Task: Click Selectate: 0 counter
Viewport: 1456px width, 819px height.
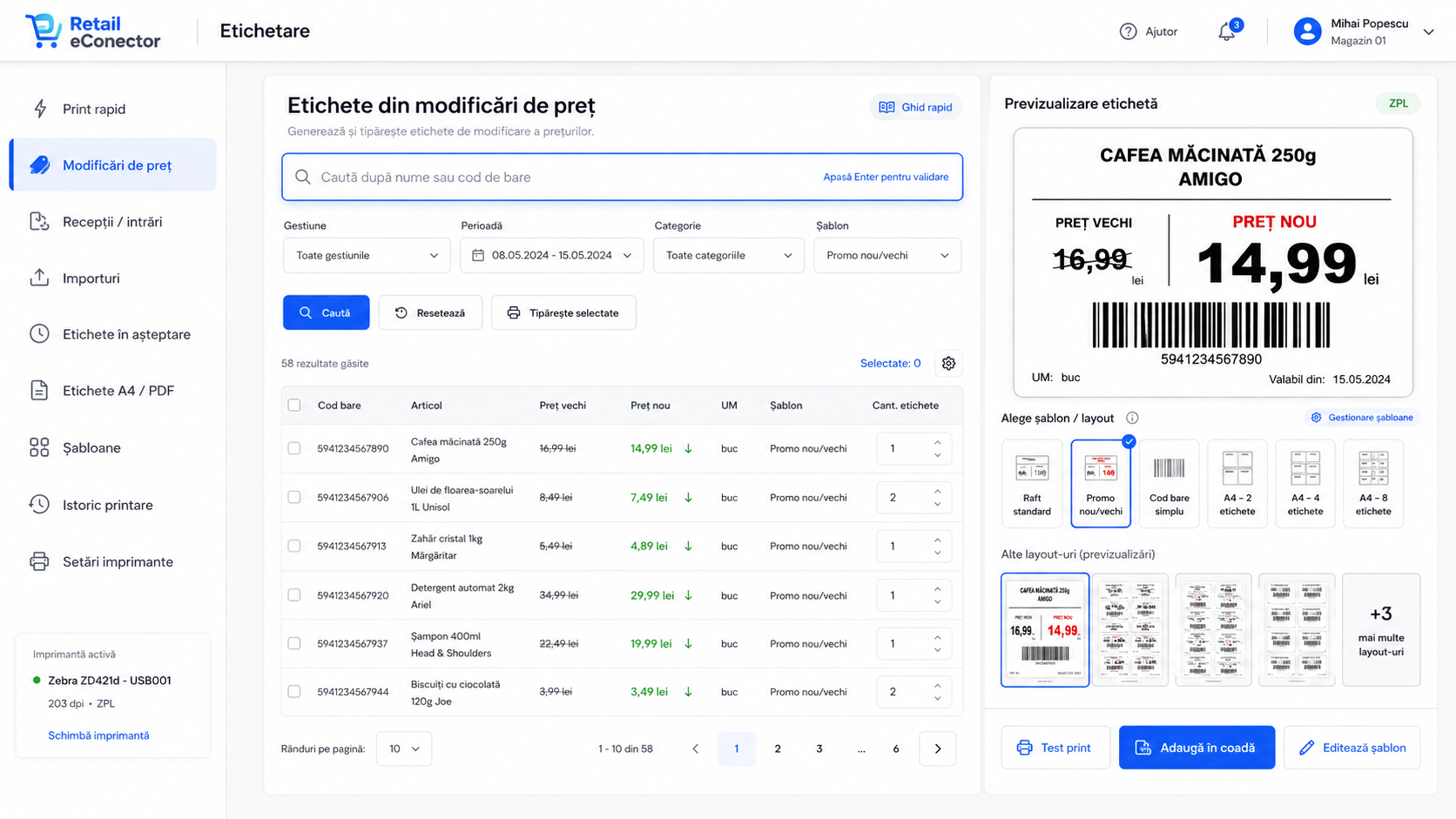Action: click(x=890, y=363)
